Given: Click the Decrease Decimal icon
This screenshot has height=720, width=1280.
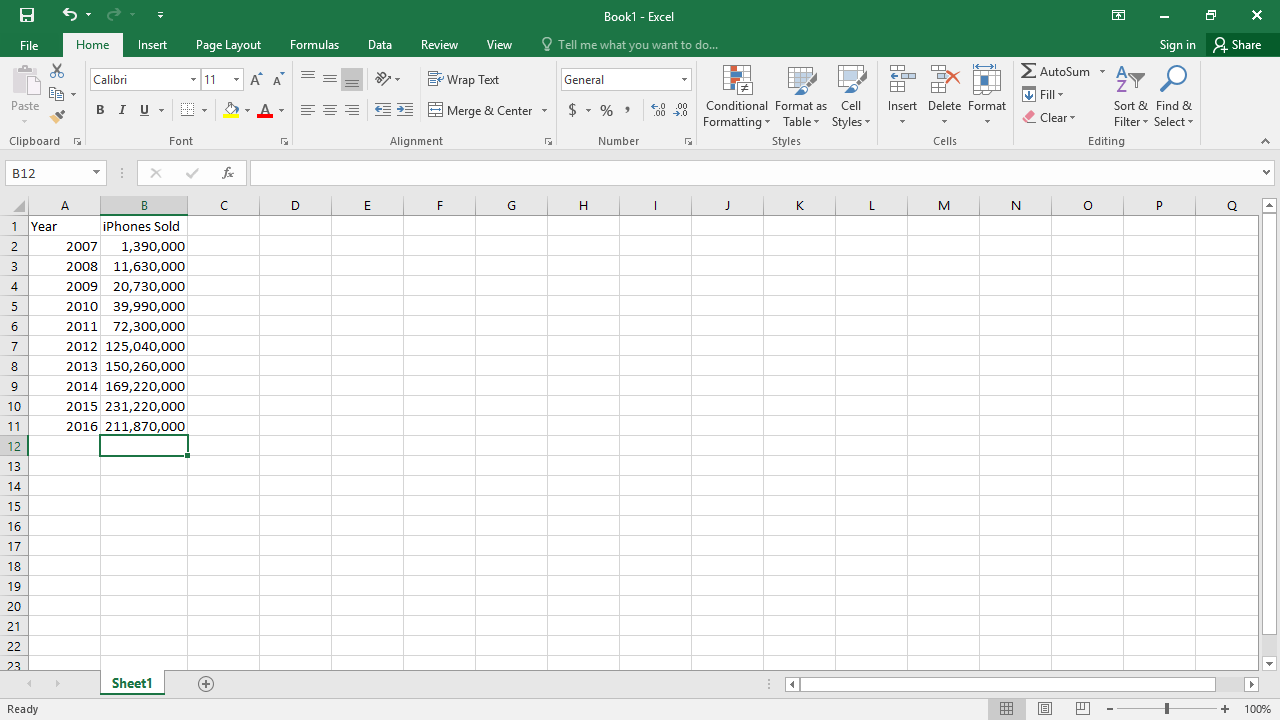Looking at the screenshot, I should pos(681,110).
